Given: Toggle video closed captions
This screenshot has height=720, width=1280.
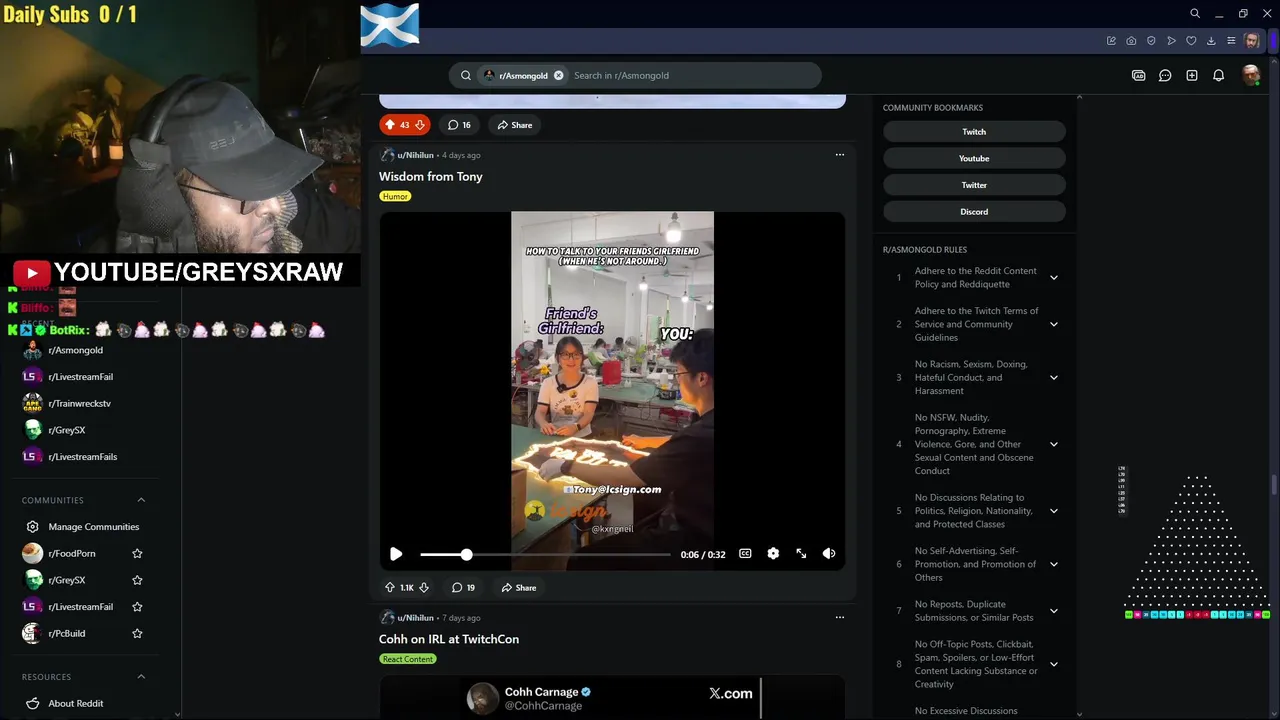Looking at the screenshot, I should coord(745,554).
